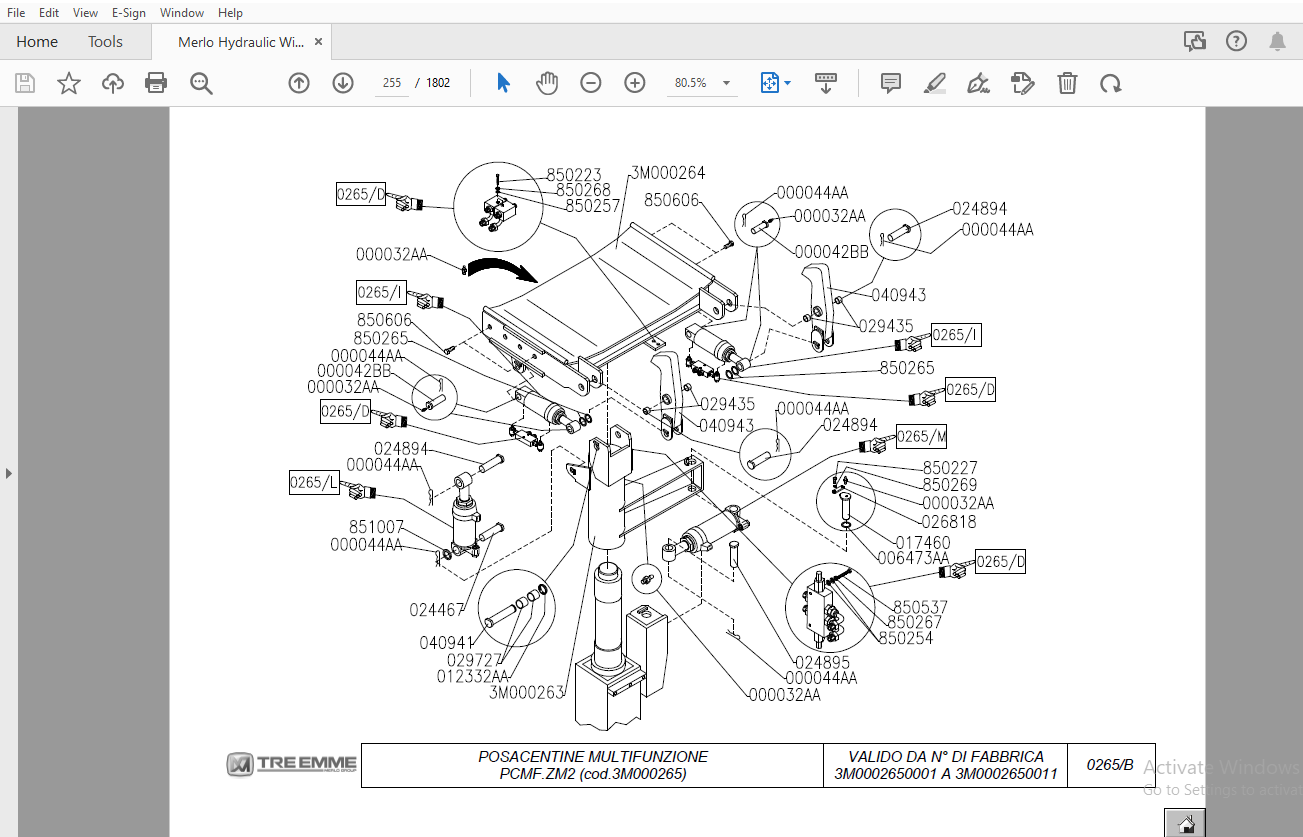1303x837 pixels.
Task: Zoom in with the plus button
Action: pos(635,83)
